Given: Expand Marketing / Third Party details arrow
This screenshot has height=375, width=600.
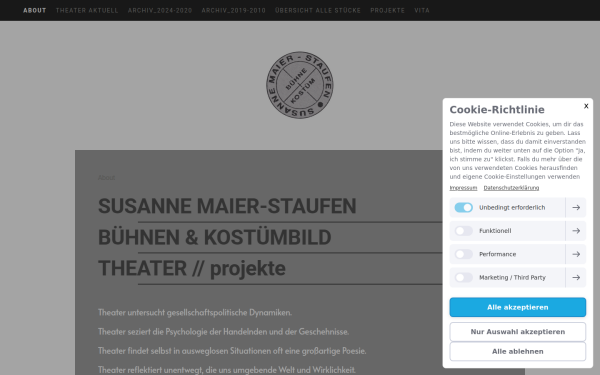Looking at the screenshot, I should (576, 277).
